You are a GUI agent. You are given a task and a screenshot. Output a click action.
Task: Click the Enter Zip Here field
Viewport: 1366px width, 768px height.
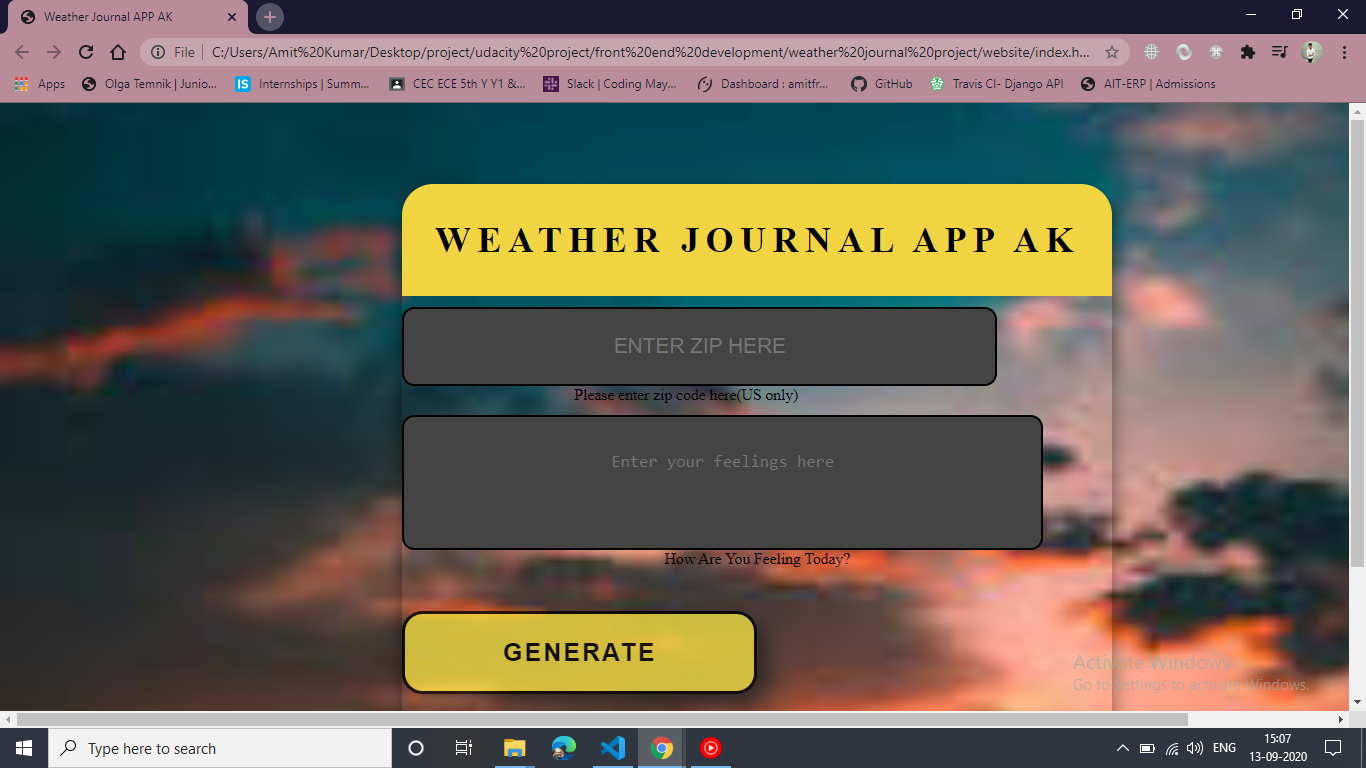tap(699, 346)
